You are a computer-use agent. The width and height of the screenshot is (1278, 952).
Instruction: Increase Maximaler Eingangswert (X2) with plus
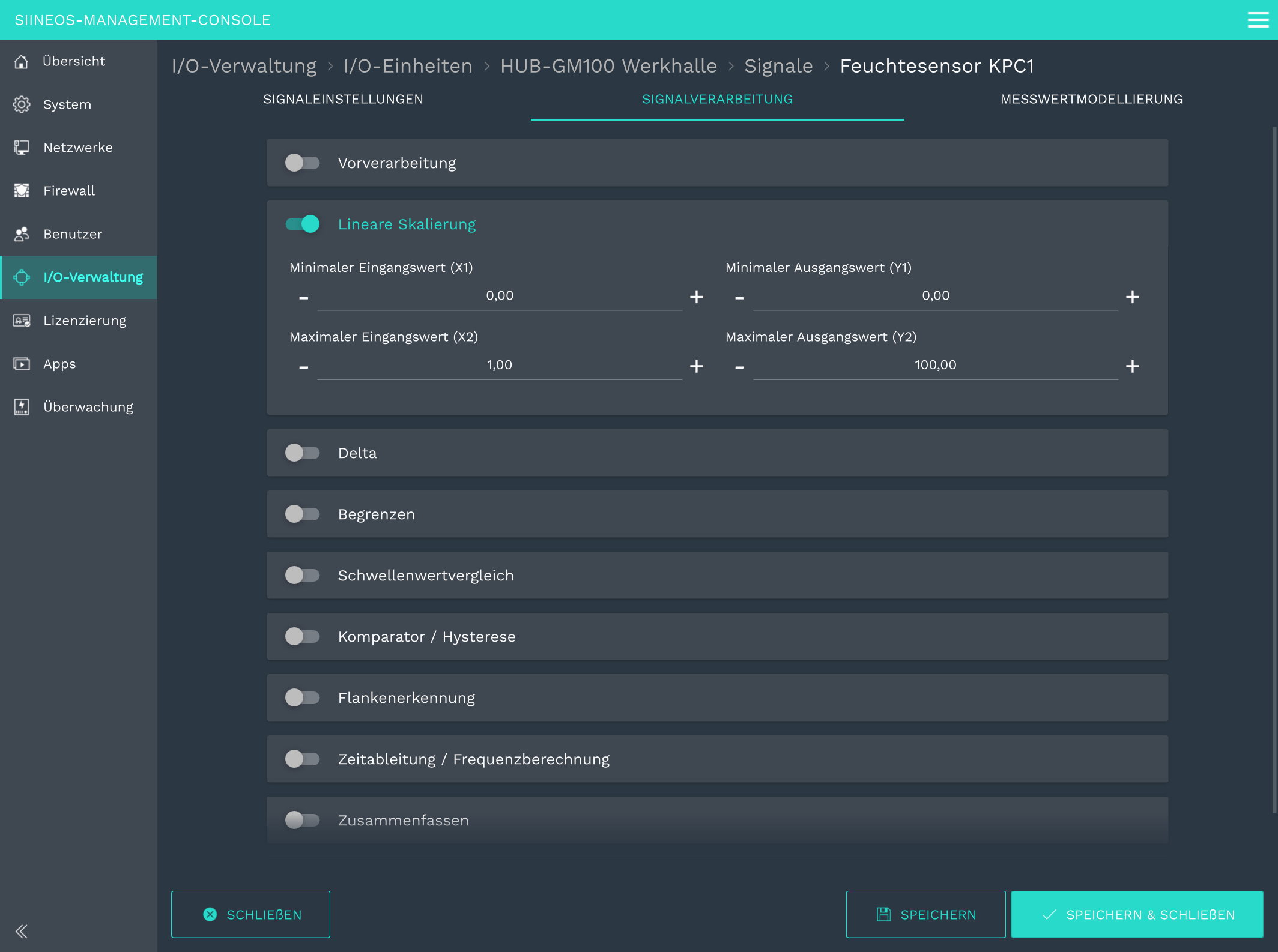[x=697, y=366]
